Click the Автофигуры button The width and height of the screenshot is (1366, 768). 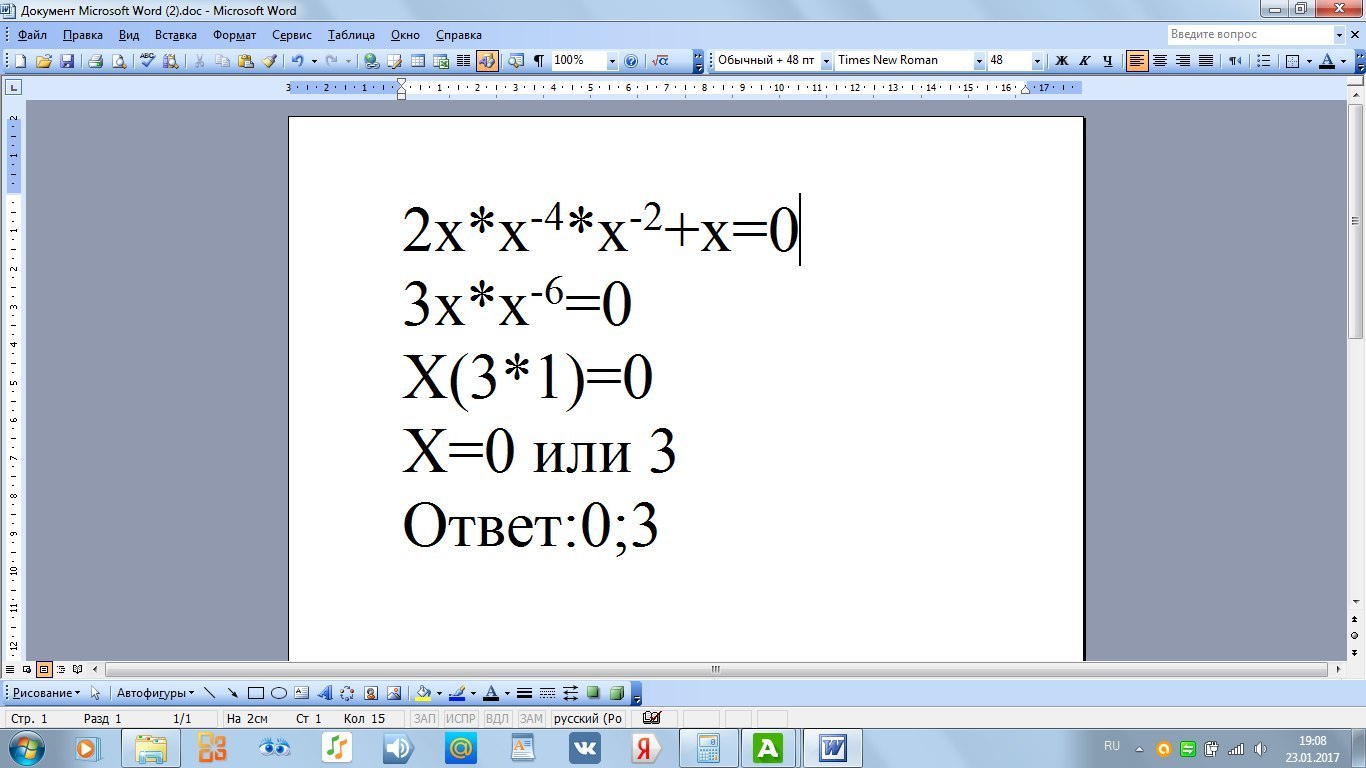(x=155, y=693)
